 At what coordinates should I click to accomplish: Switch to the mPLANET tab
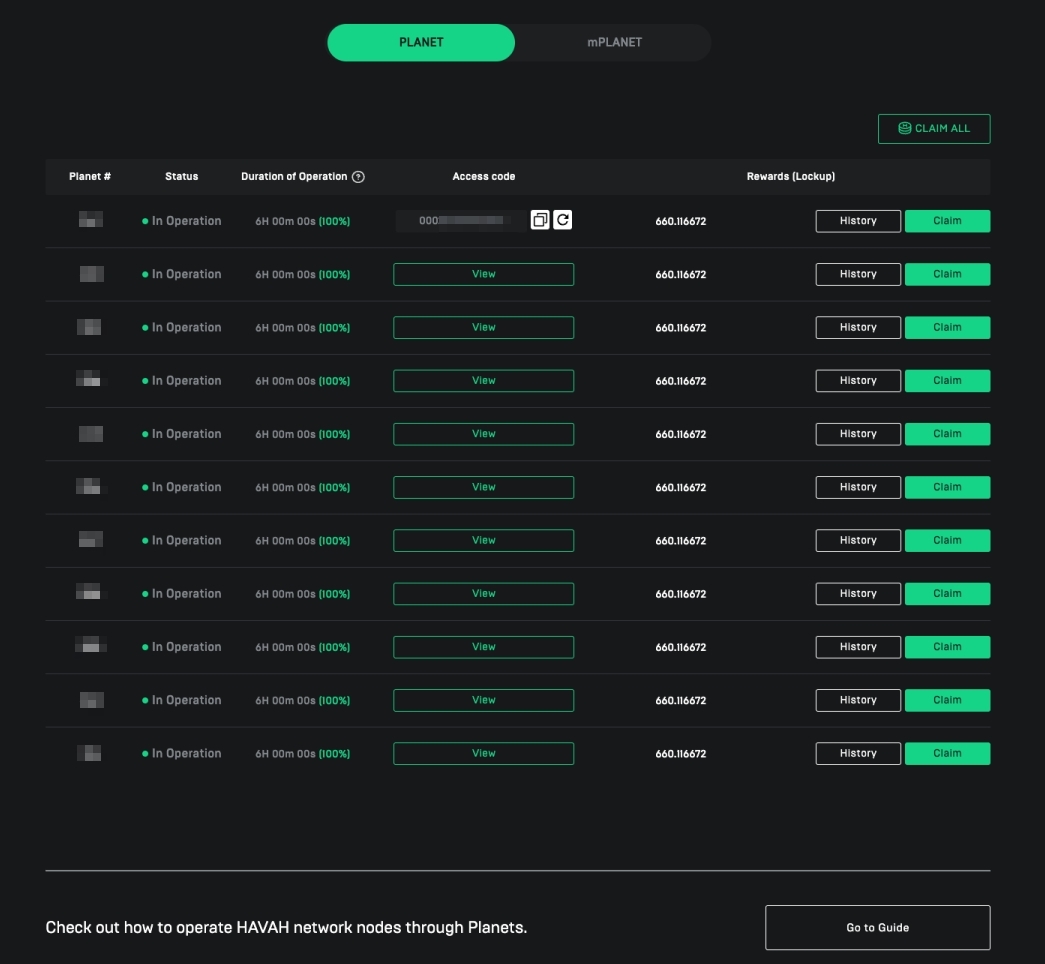coord(614,43)
